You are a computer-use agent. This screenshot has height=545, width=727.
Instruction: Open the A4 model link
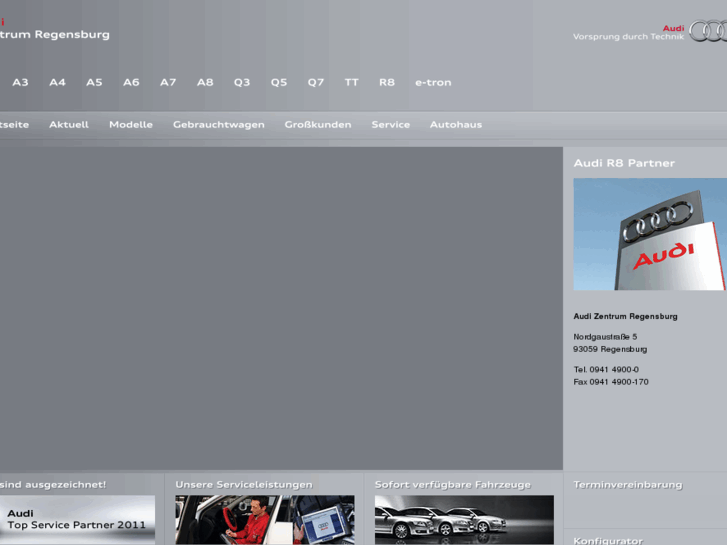(57, 83)
